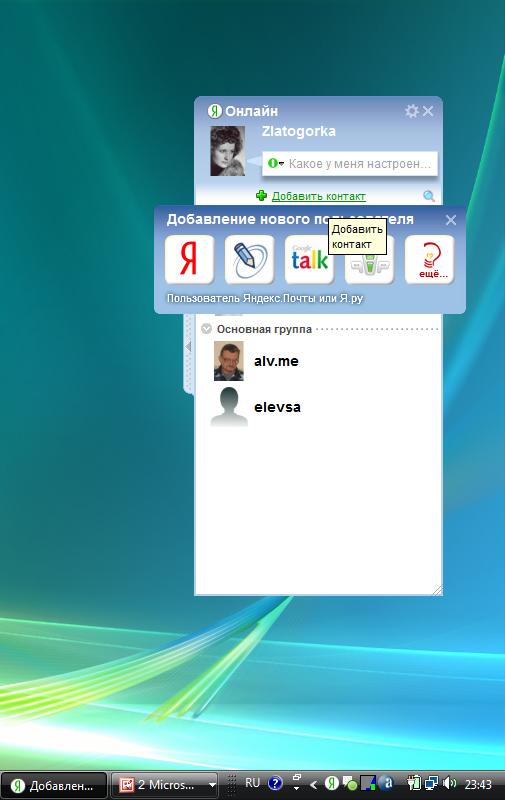Select the Google Talk service icon
Viewport: 505px width, 800px height.
[x=309, y=259]
